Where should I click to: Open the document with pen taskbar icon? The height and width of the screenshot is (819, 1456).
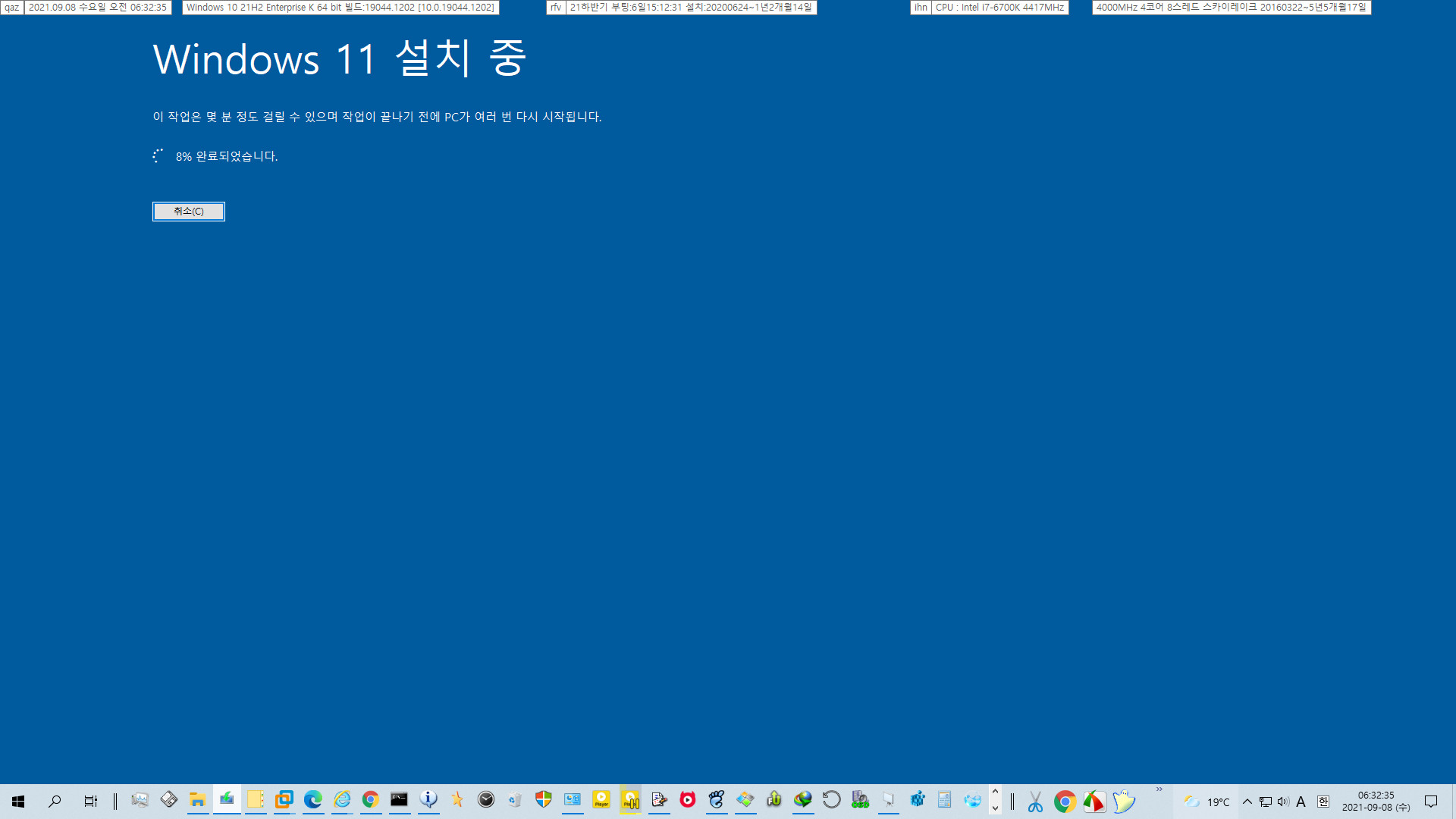point(659,800)
